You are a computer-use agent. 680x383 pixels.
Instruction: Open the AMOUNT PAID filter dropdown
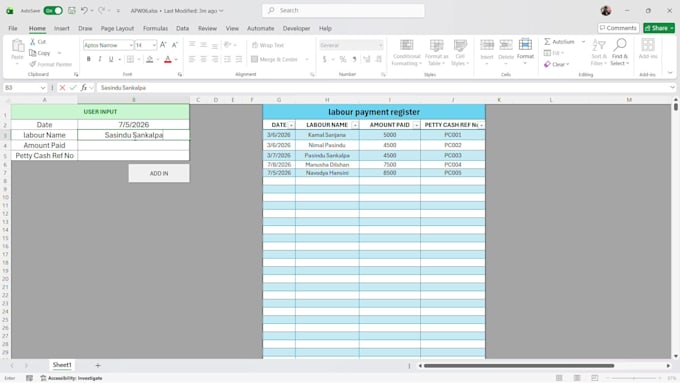[416, 125]
